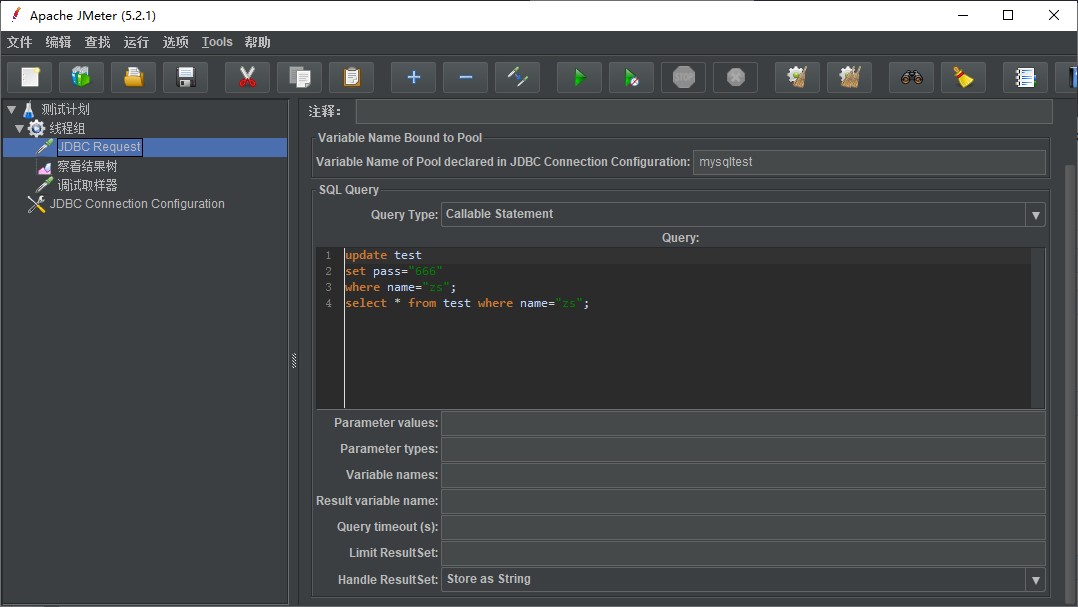Click the Parameter types field
The height and width of the screenshot is (607, 1078).
(743, 449)
